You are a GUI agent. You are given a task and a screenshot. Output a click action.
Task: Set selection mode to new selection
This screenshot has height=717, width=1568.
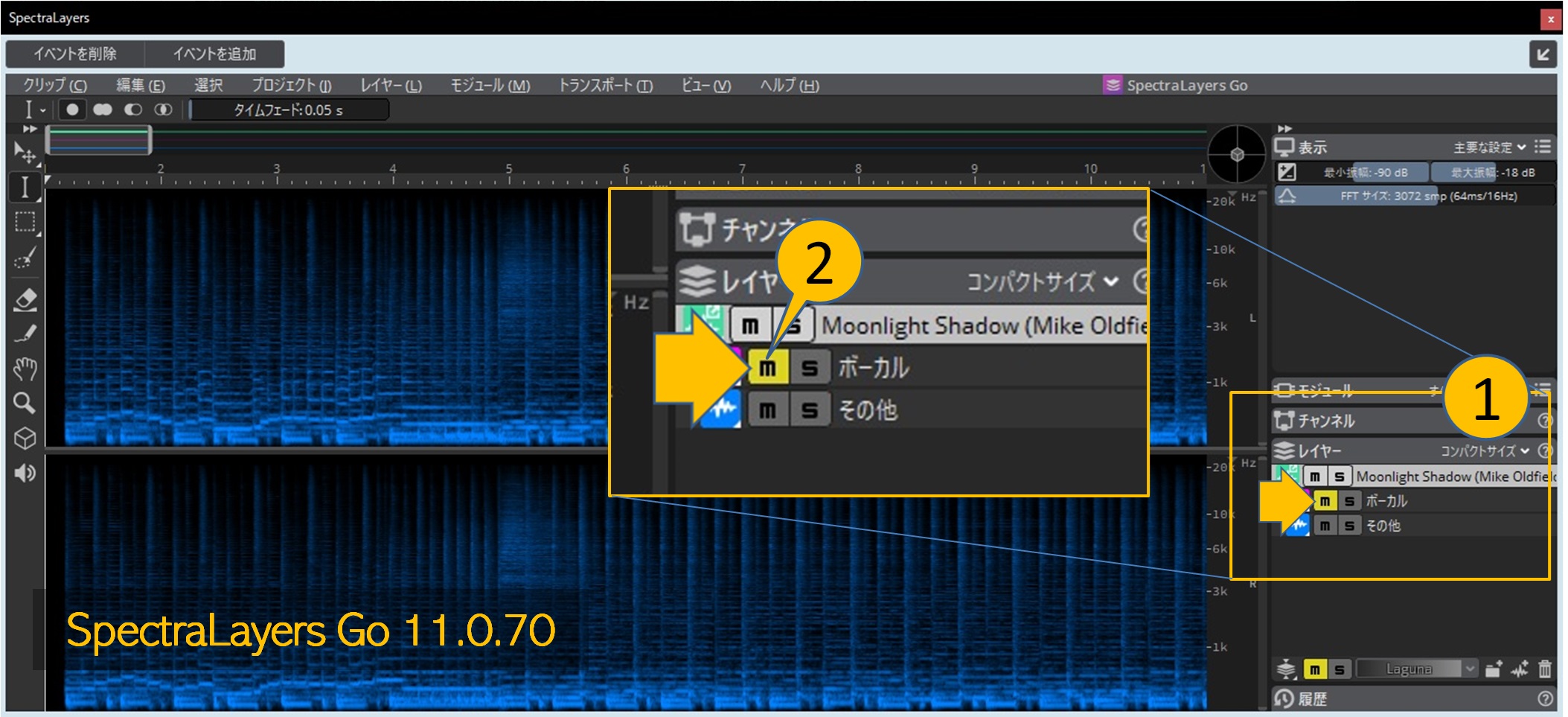(72, 109)
